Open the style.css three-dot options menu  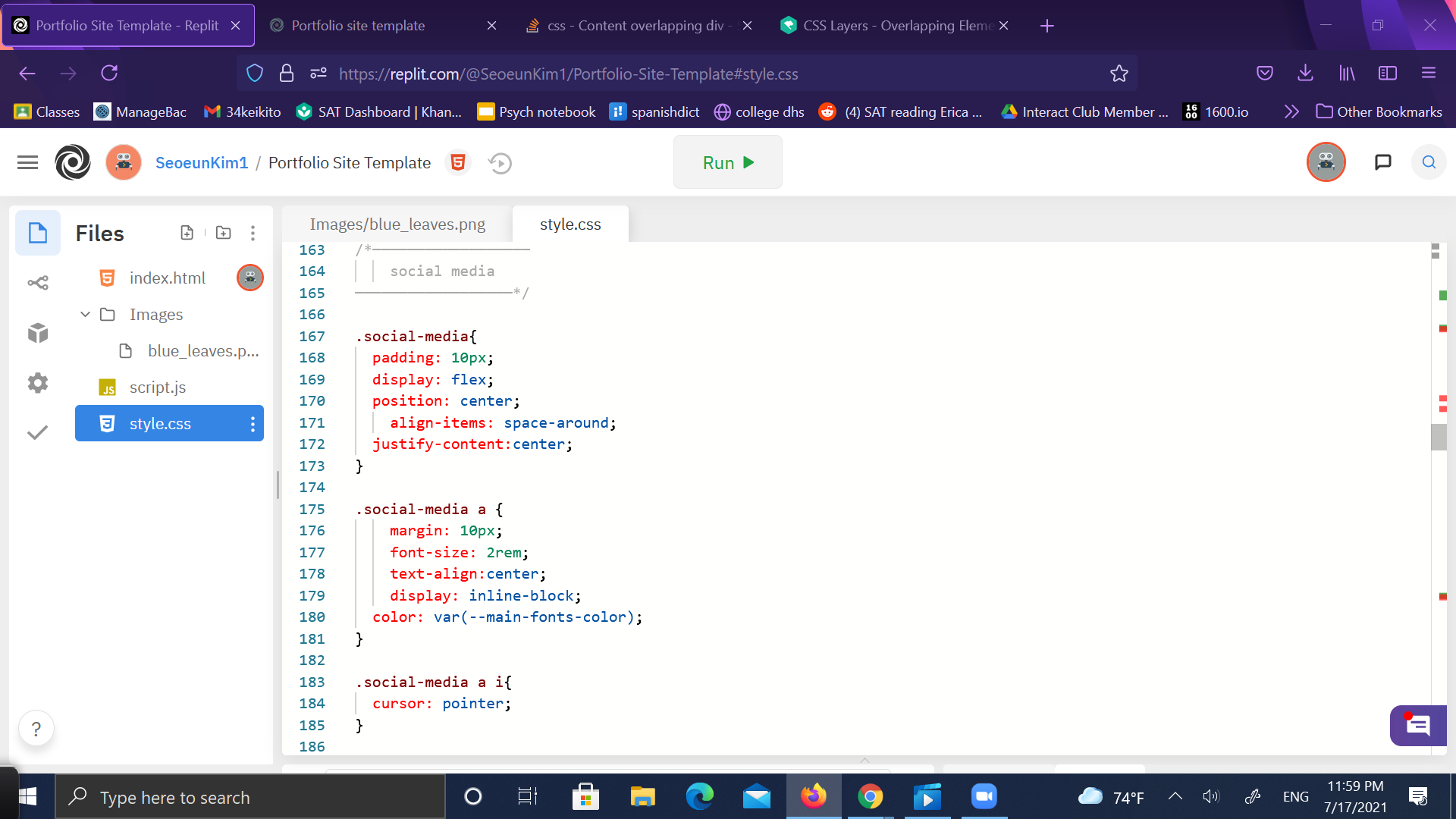[x=253, y=424]
